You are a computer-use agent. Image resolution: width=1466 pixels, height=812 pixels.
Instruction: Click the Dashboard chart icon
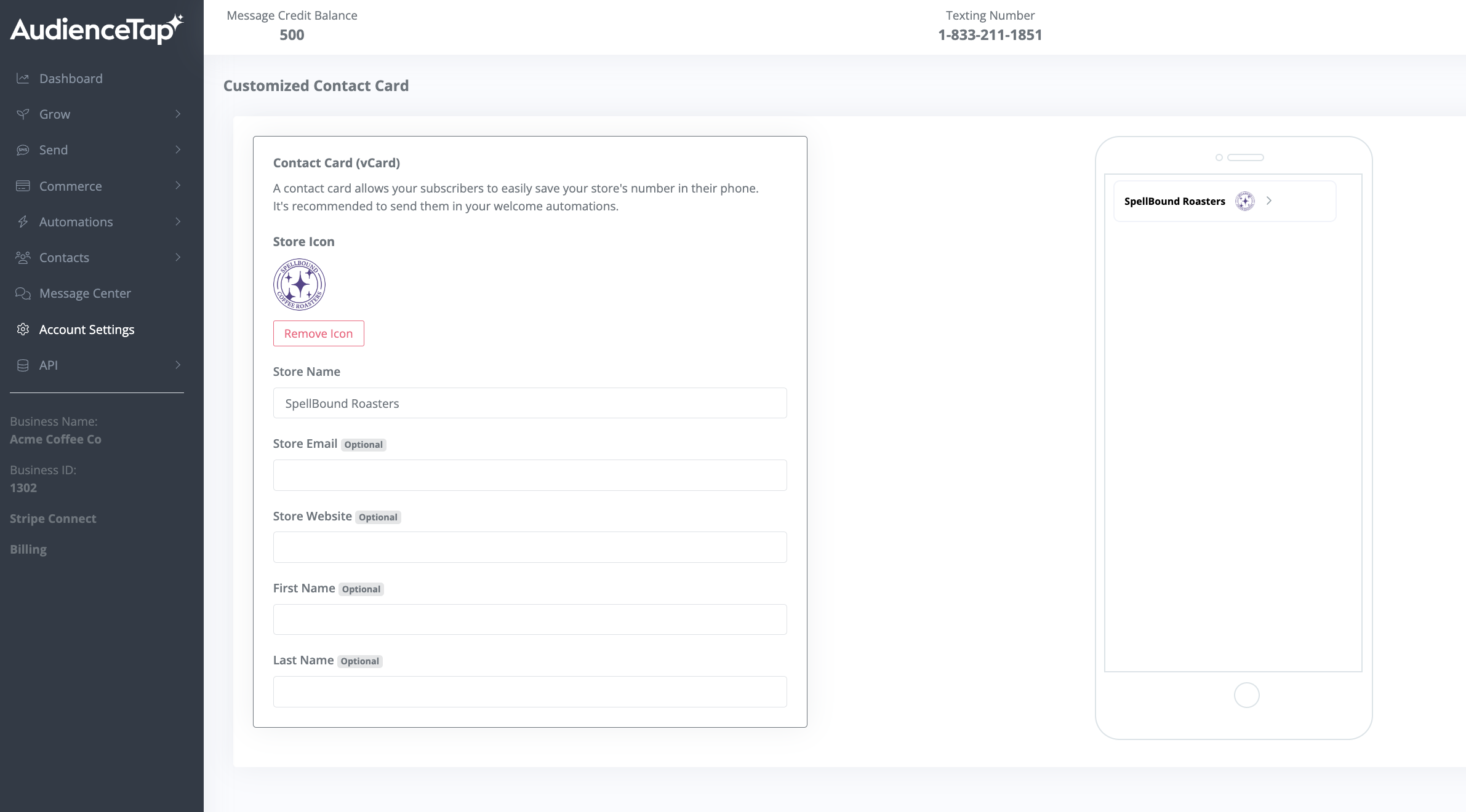[x=23, y=79]
